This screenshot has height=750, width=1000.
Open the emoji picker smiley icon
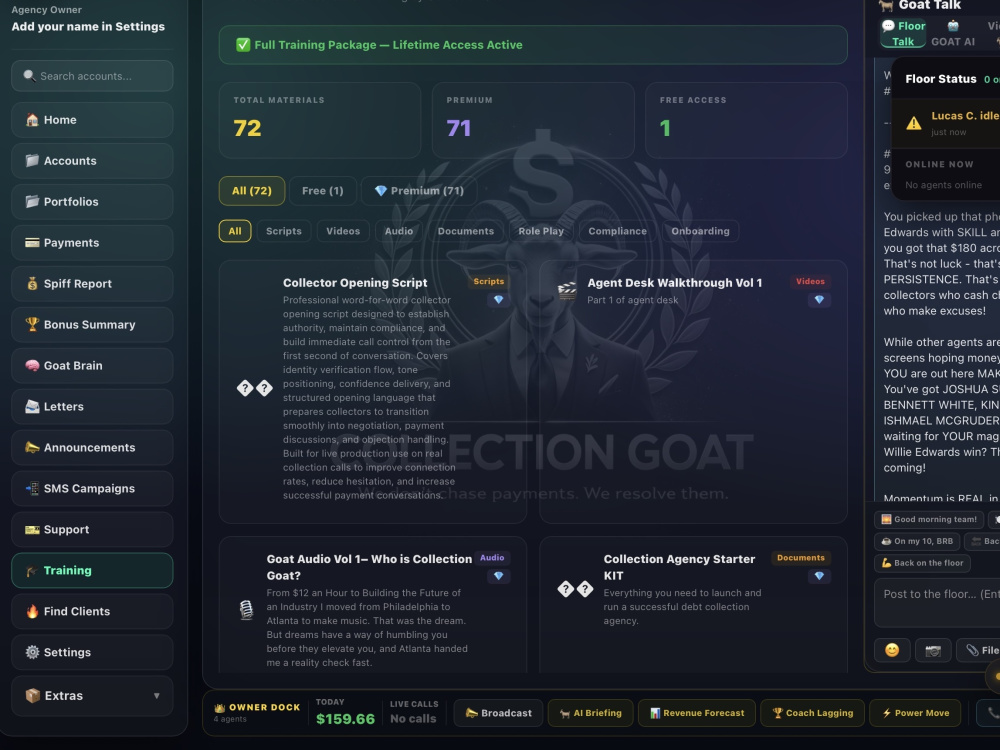coord(892,650)
